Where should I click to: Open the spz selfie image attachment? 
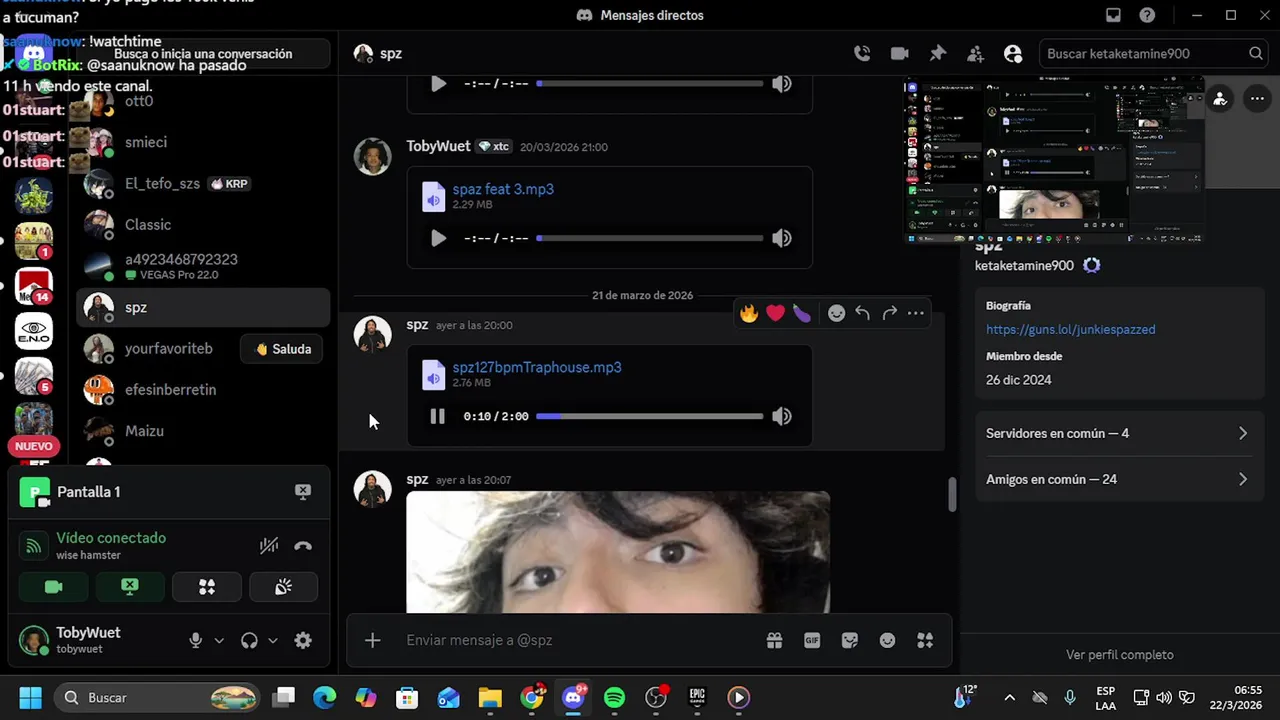(618, 552)
